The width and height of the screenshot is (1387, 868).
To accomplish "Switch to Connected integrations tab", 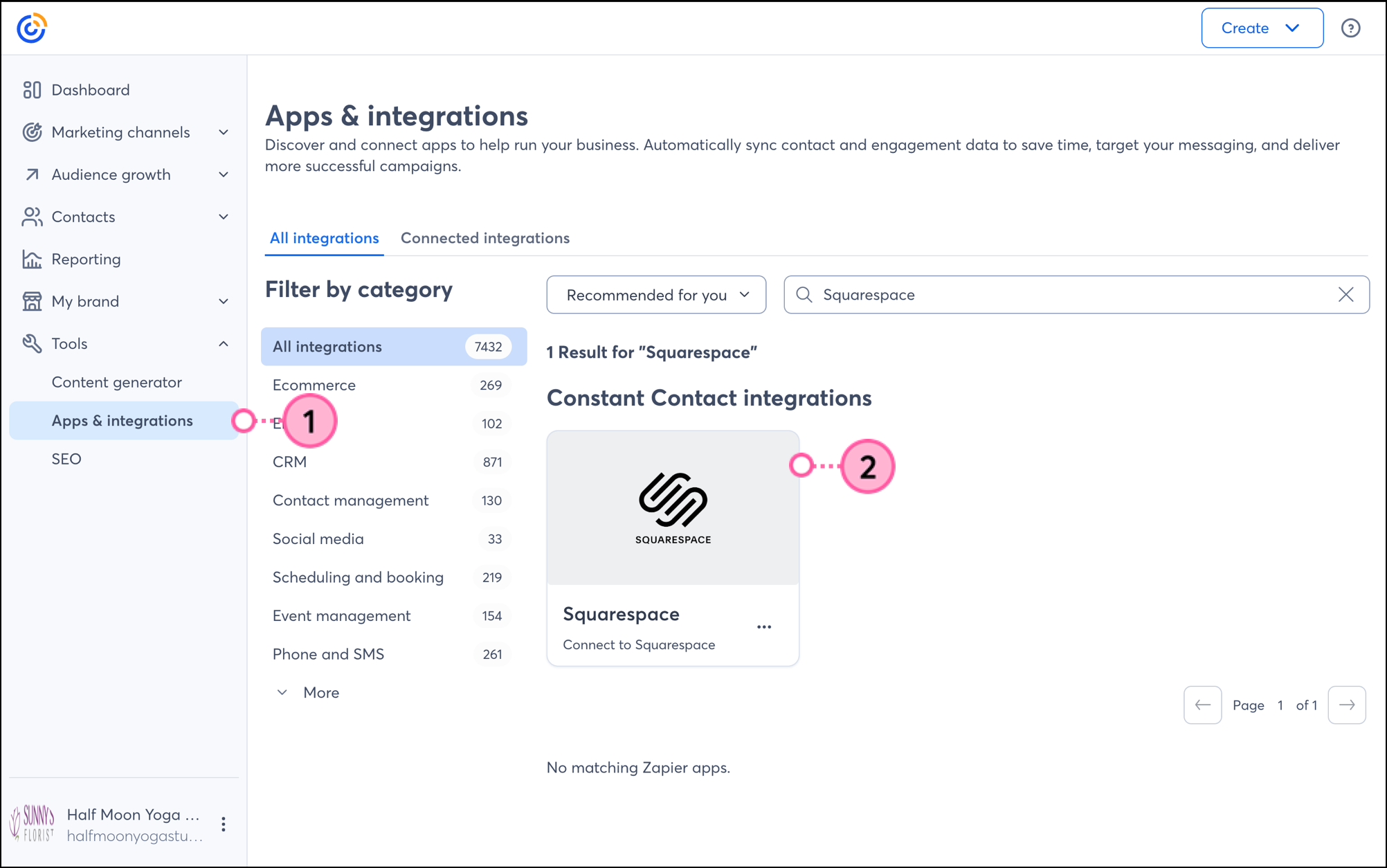I will click(x=485, y=238).
